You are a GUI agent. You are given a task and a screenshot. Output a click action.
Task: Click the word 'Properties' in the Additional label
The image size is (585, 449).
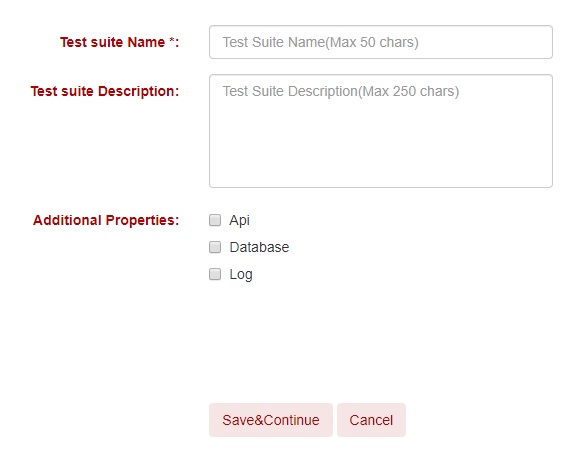click(x=141, y=220)
